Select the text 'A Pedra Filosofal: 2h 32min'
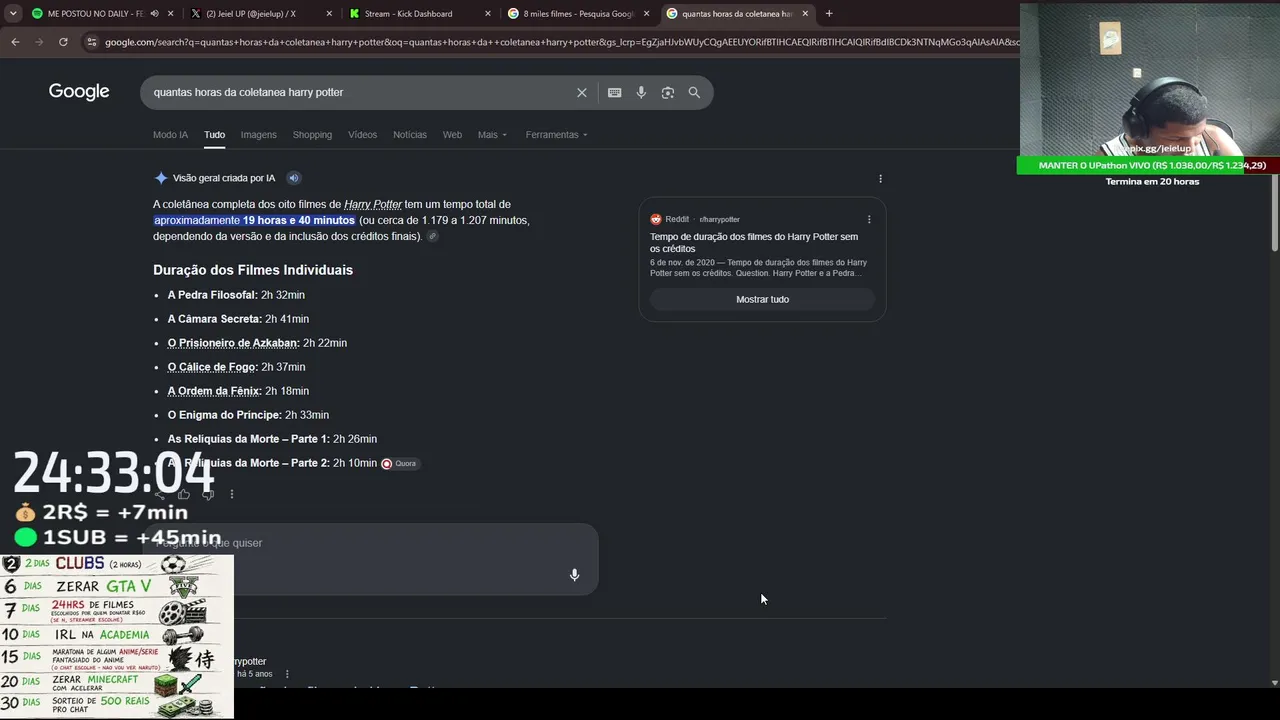 (x=236, y=295)
